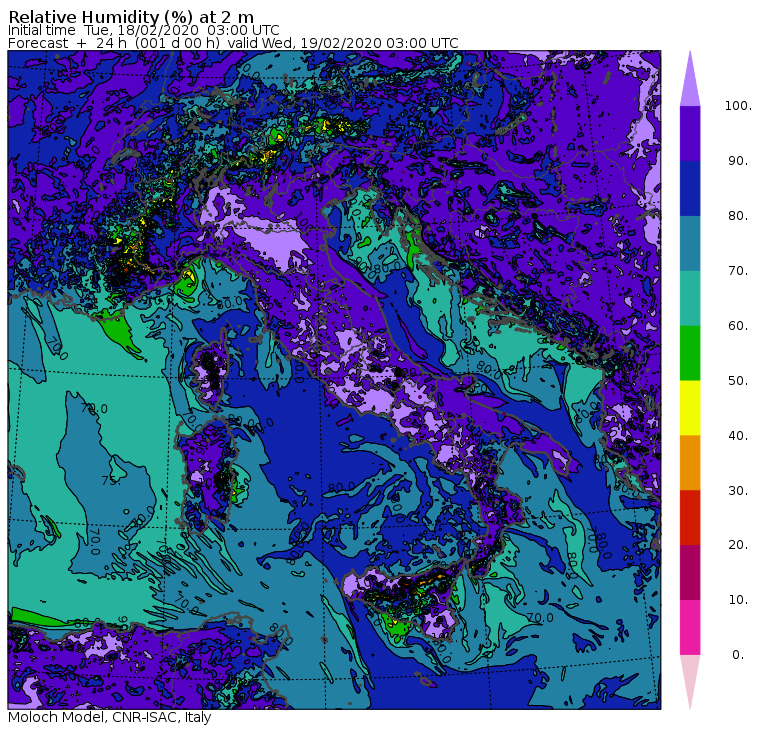Pick the orange 30–40 colorbar segment
Screen dimensions: 760x731
pyautogui.click(x=690, y=463)
